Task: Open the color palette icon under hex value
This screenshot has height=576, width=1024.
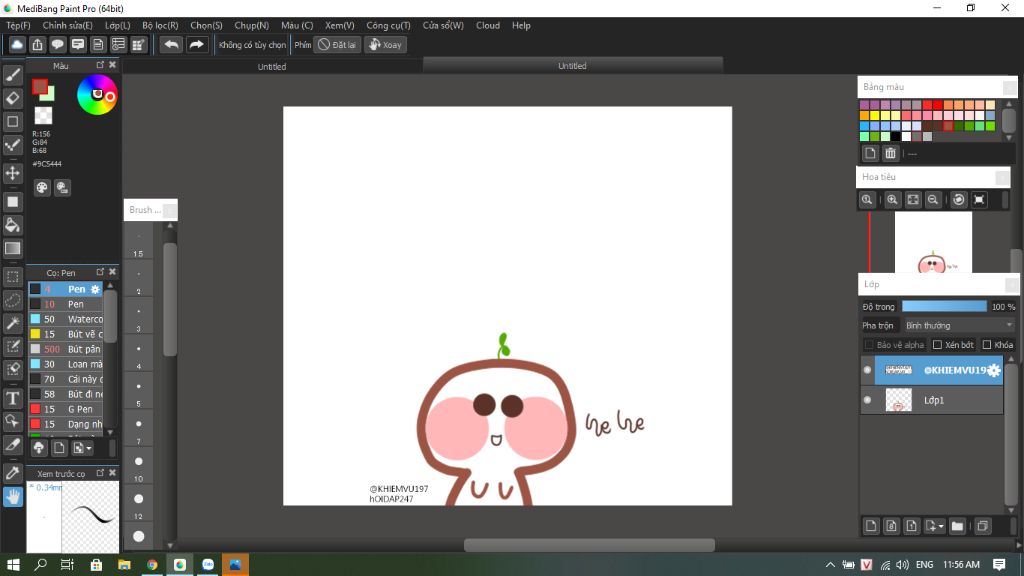Action: pyautogui.click(x=42, y=188)
